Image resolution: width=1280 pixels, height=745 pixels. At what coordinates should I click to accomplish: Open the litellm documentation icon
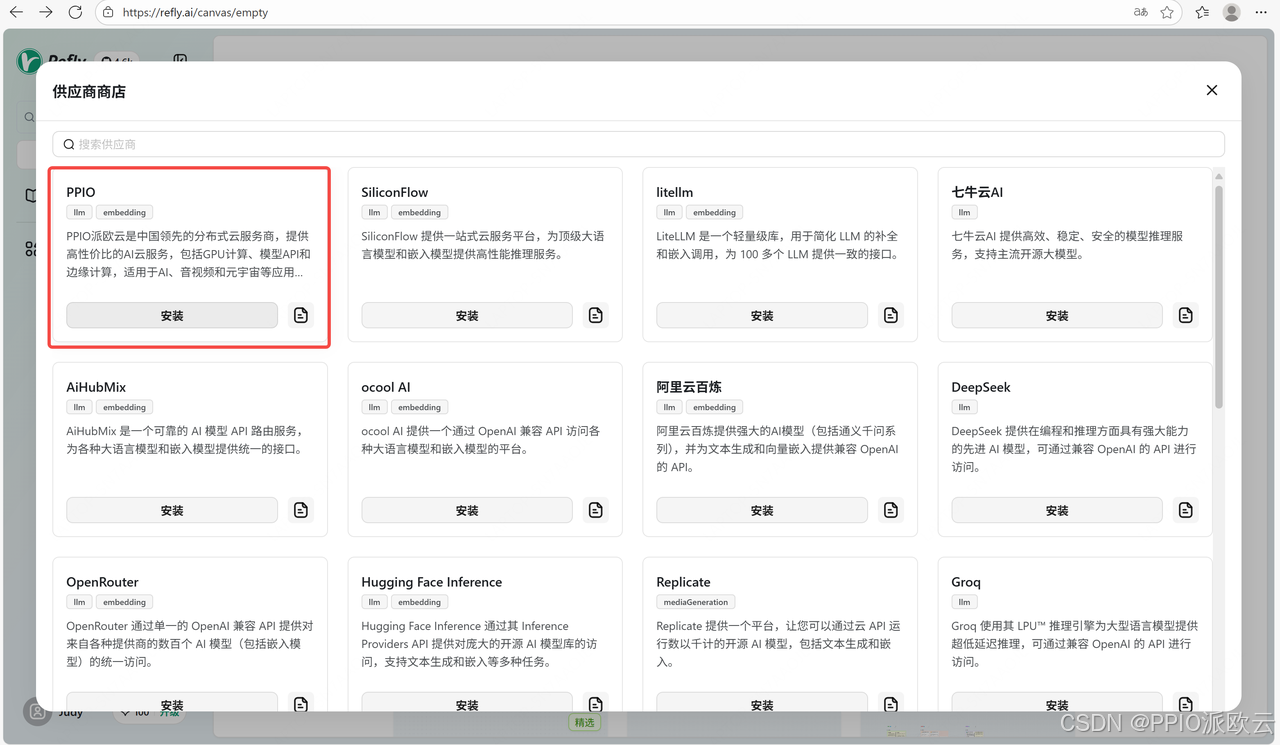[x=891, y=315]
